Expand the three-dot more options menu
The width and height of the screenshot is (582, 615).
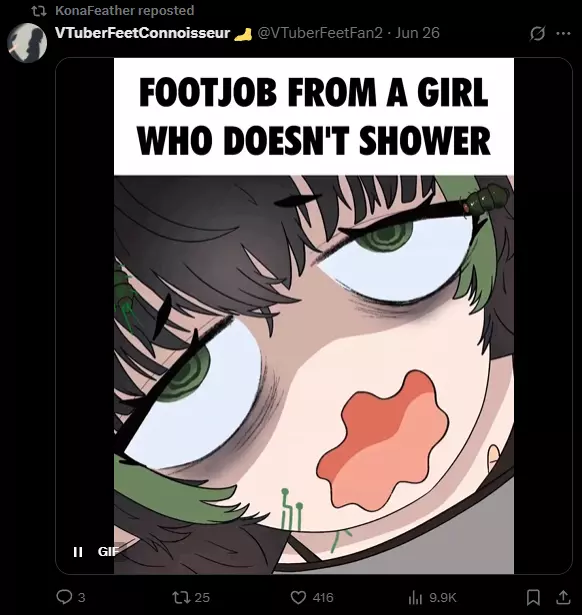tap(563, 33)
